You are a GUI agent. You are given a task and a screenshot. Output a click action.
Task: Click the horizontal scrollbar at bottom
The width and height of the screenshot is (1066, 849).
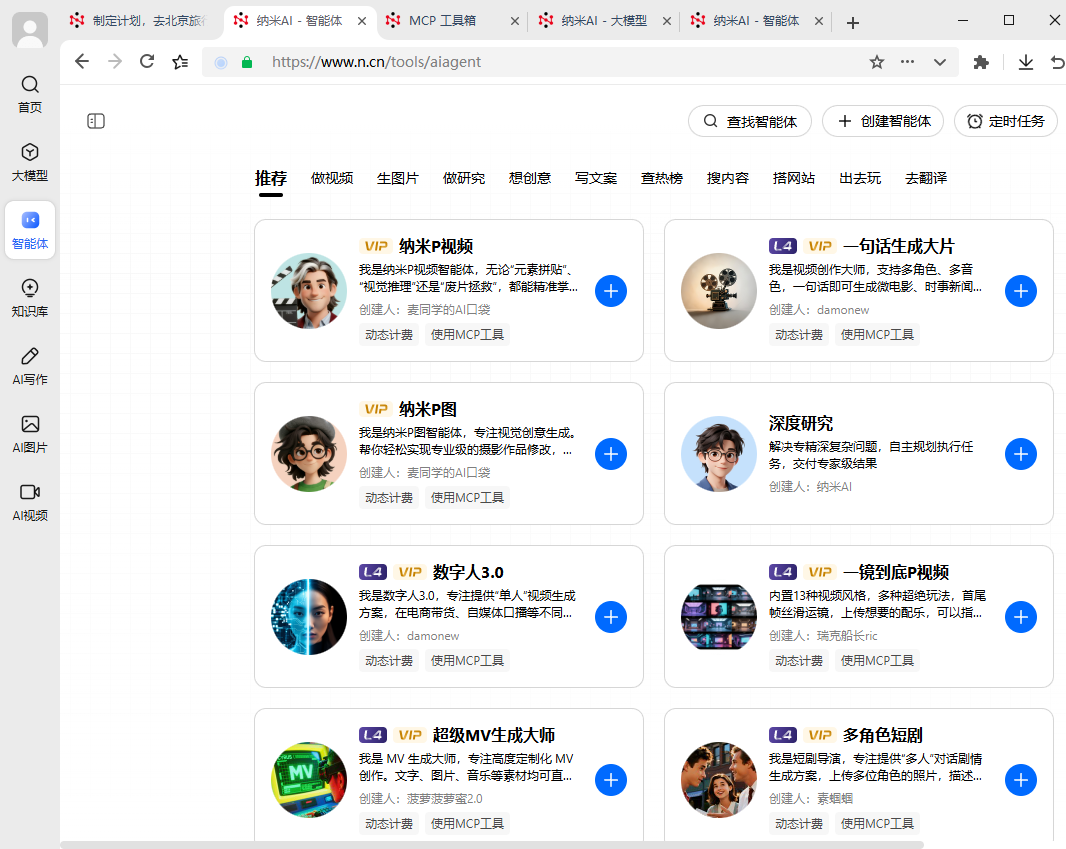492,845
